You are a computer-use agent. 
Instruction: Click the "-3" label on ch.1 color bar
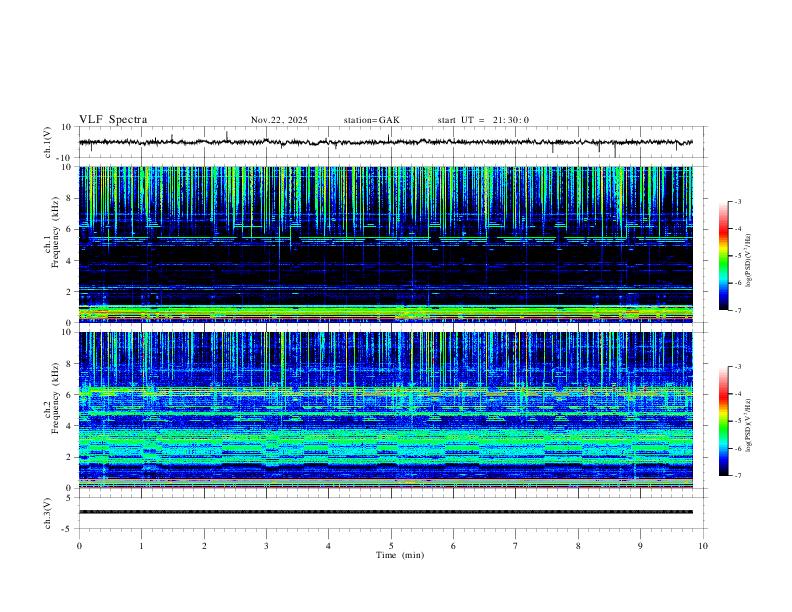[x=737, y=201]
